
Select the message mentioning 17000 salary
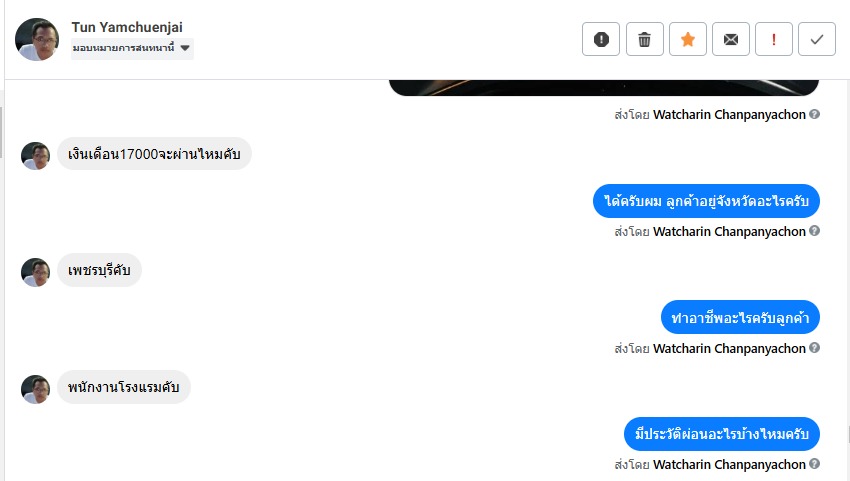tap(154, 154)
